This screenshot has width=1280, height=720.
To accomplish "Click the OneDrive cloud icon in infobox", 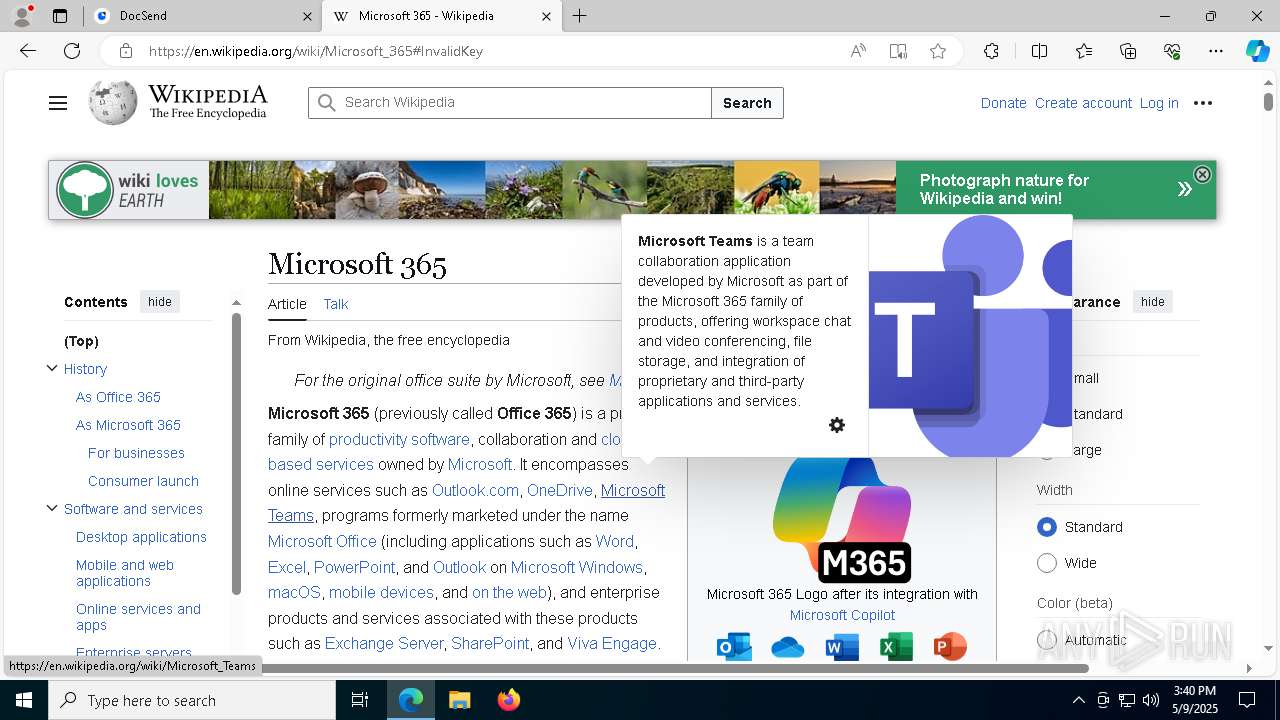I will pos(788,648).
